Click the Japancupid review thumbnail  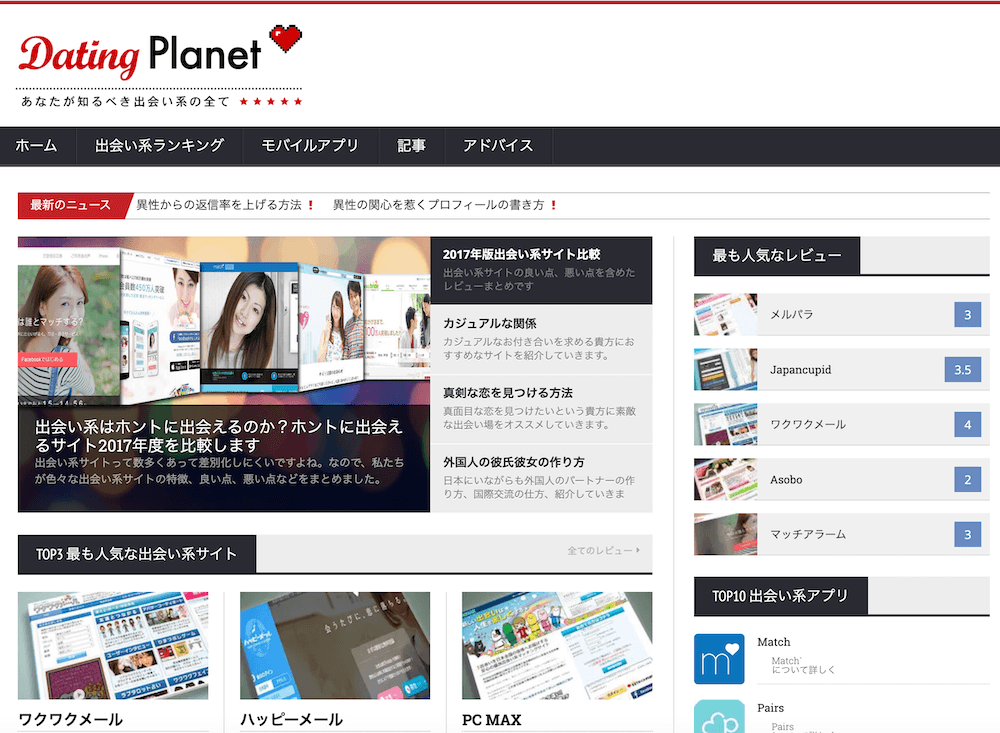click(725, 370)
